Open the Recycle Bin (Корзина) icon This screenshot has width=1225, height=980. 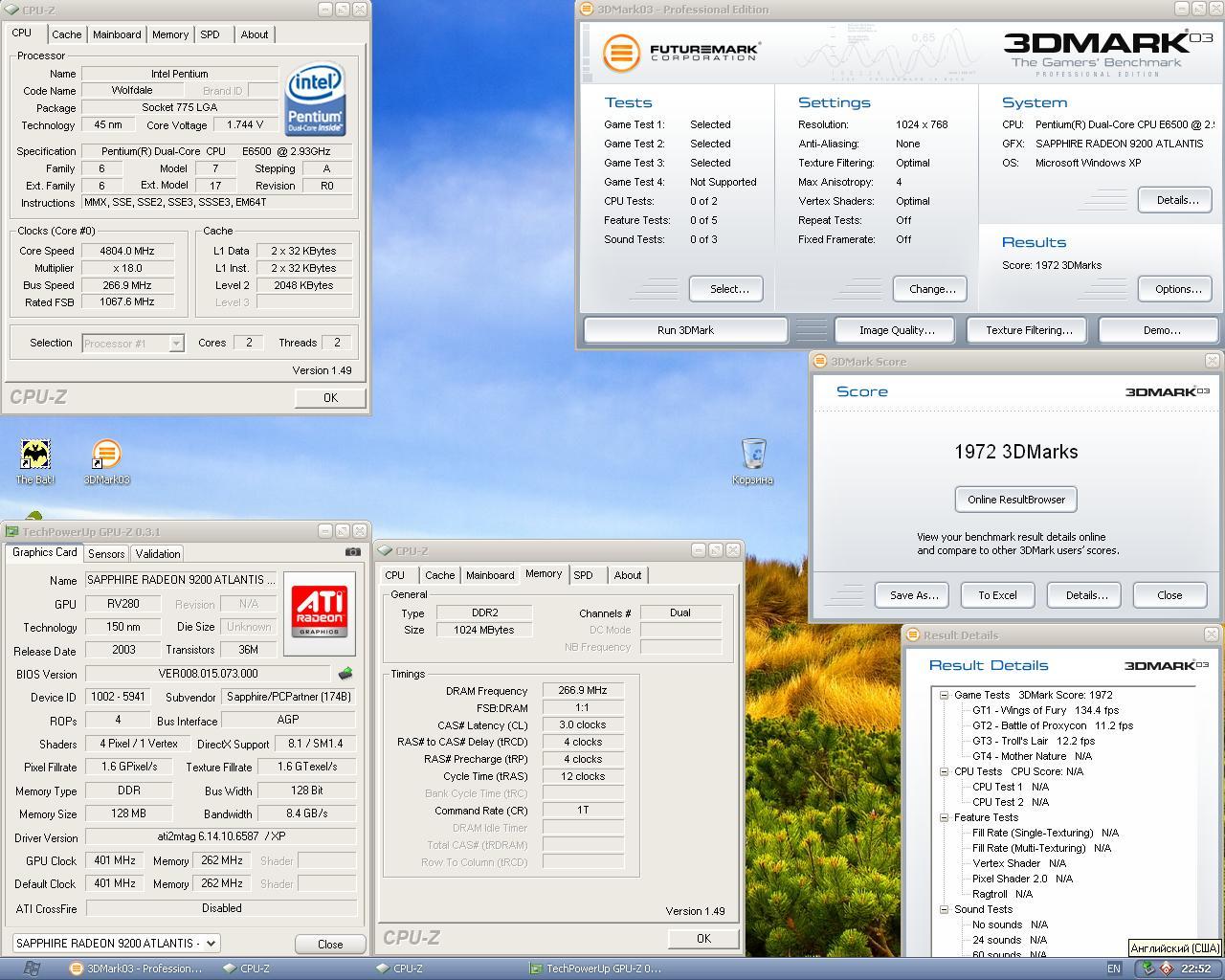753,461
